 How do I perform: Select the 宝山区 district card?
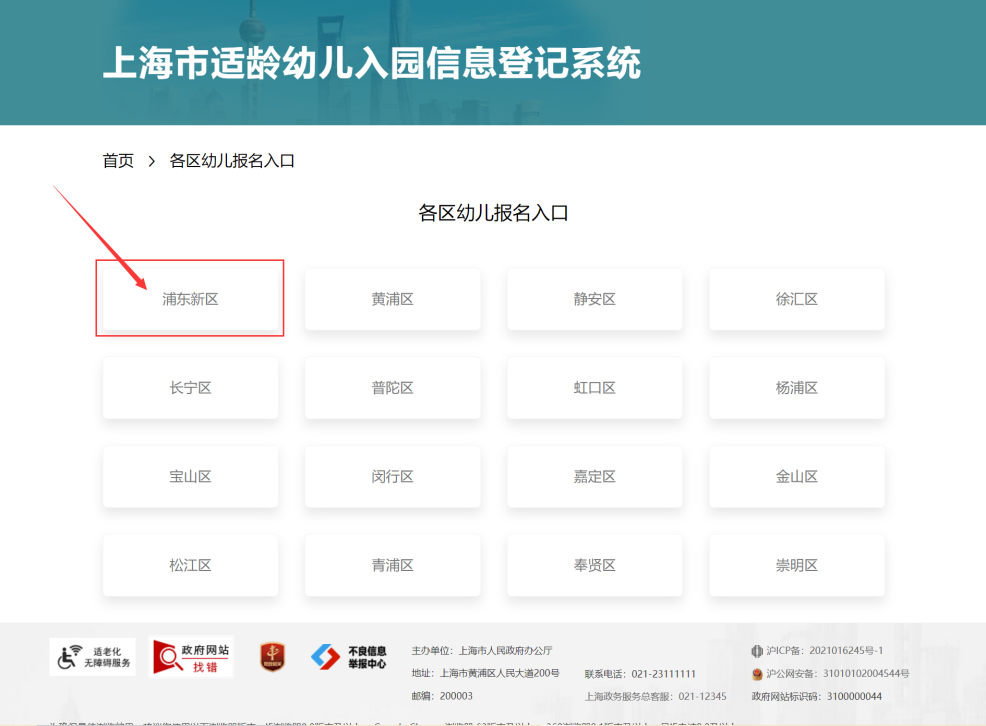click(x=190, y=477)
